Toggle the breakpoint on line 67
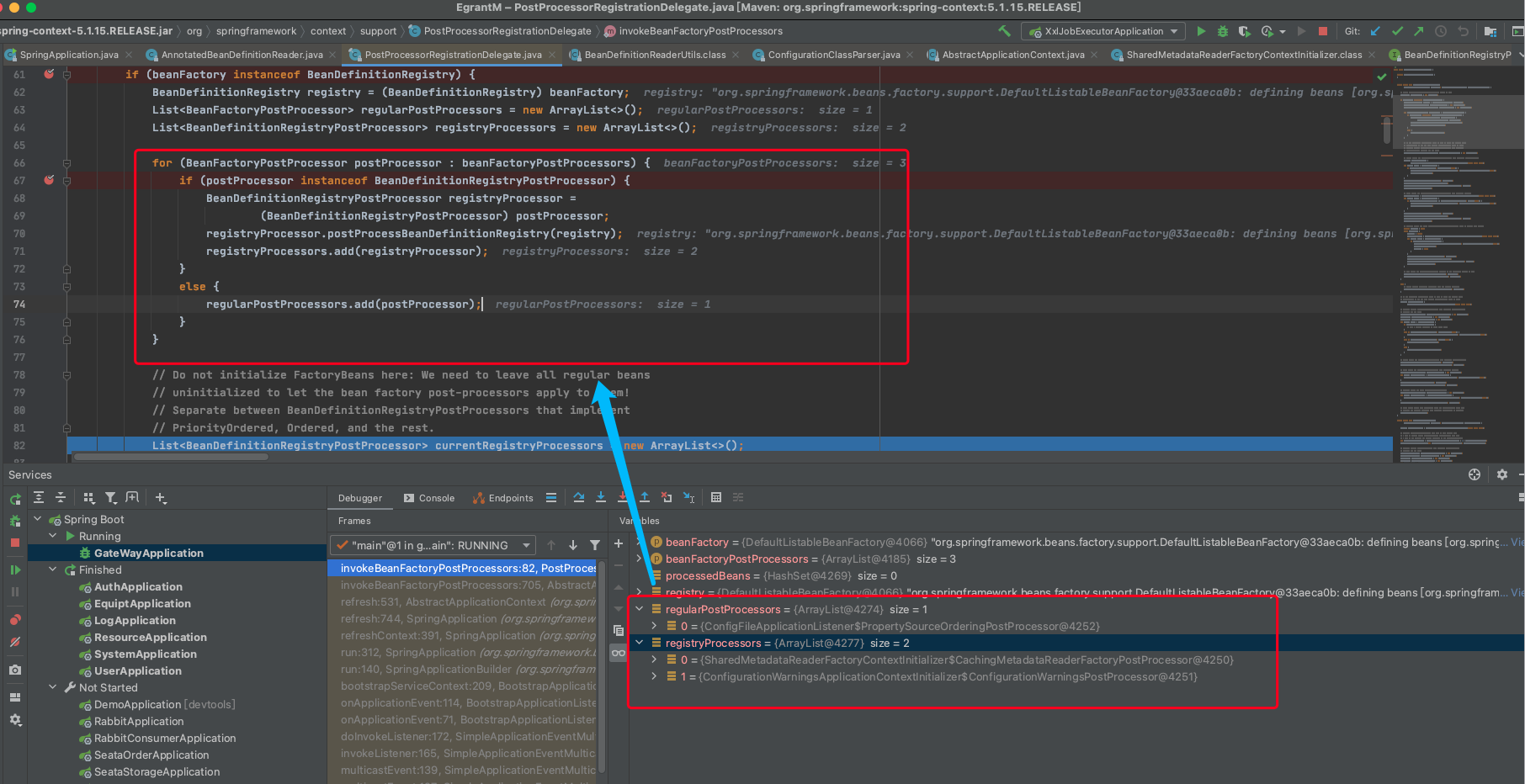 49,180
